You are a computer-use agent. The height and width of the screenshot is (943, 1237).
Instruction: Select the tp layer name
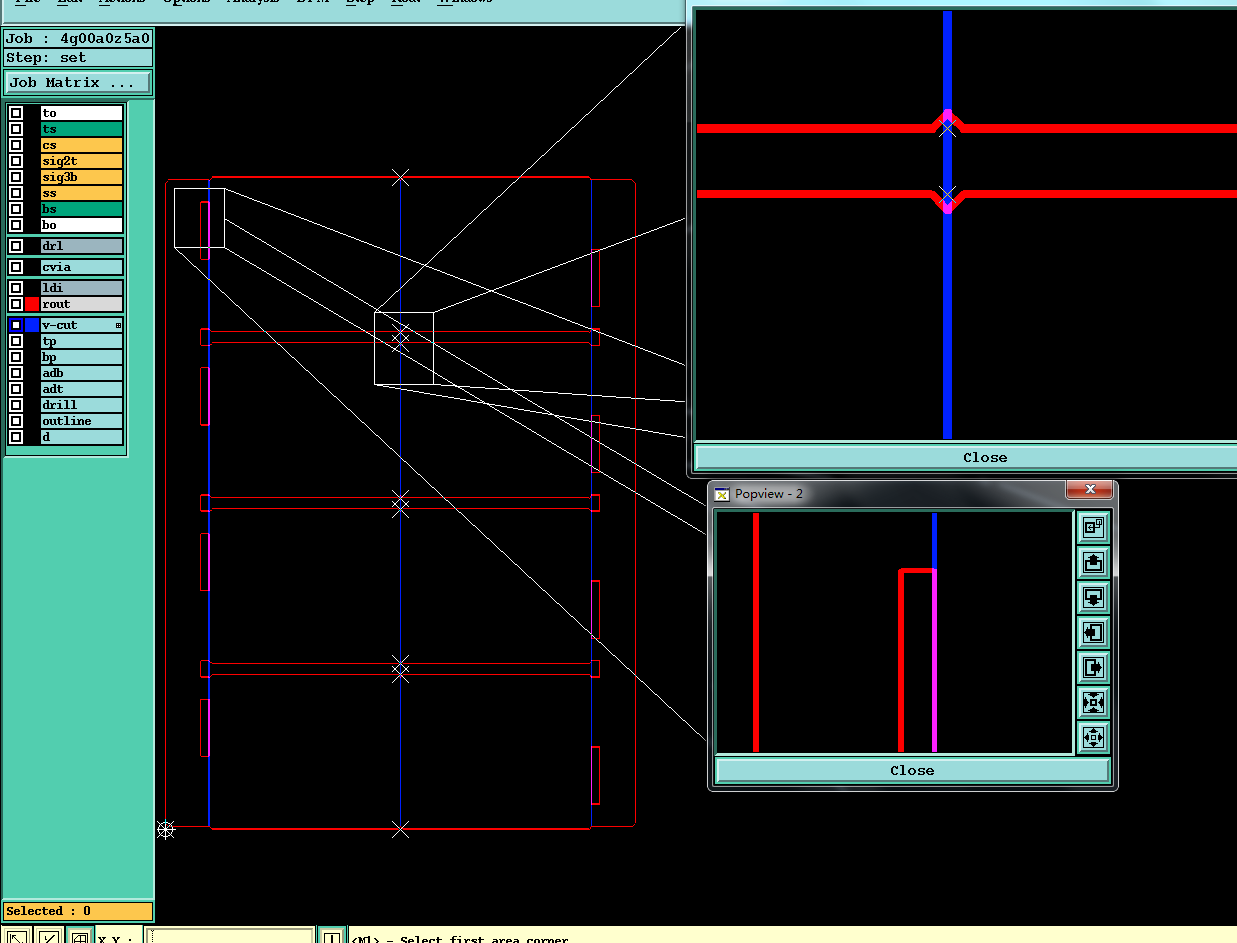(x=82, y=341)
